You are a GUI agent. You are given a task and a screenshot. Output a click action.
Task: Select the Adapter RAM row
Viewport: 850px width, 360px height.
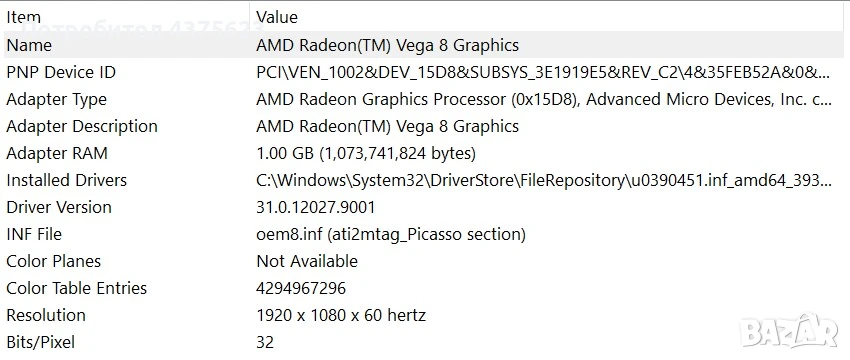pyautogui.click(x=422, y=153)
